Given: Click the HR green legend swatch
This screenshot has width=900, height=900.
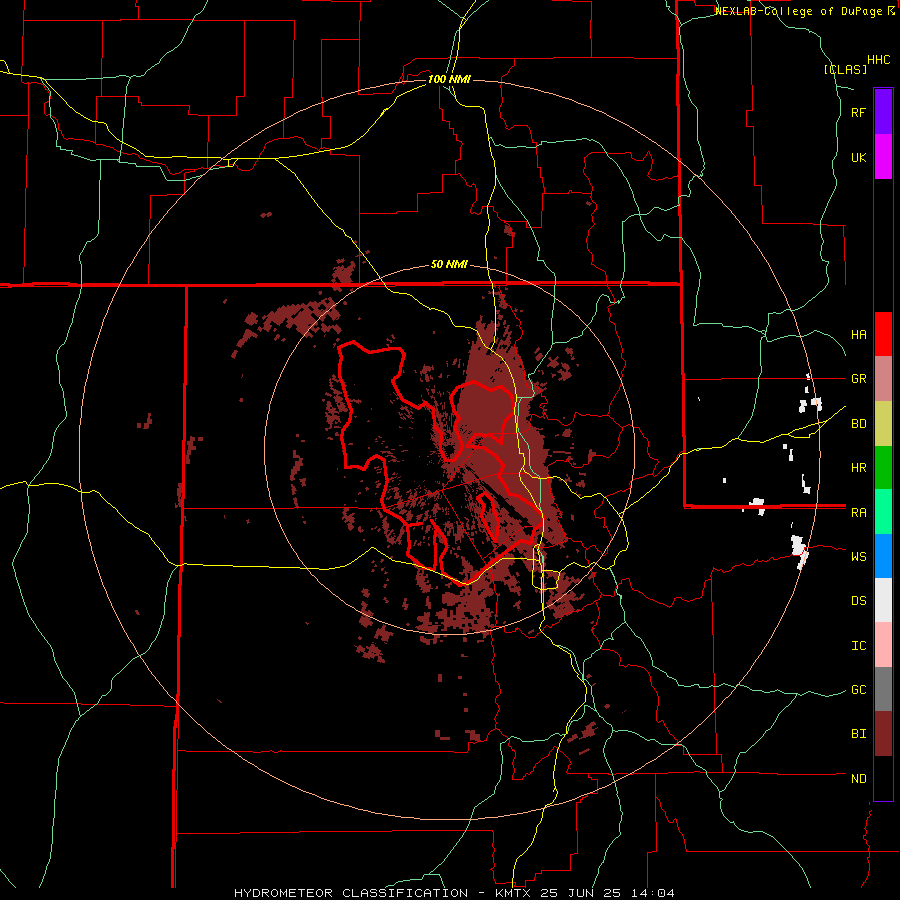Looking at the screenshot, I should [883, 468].
